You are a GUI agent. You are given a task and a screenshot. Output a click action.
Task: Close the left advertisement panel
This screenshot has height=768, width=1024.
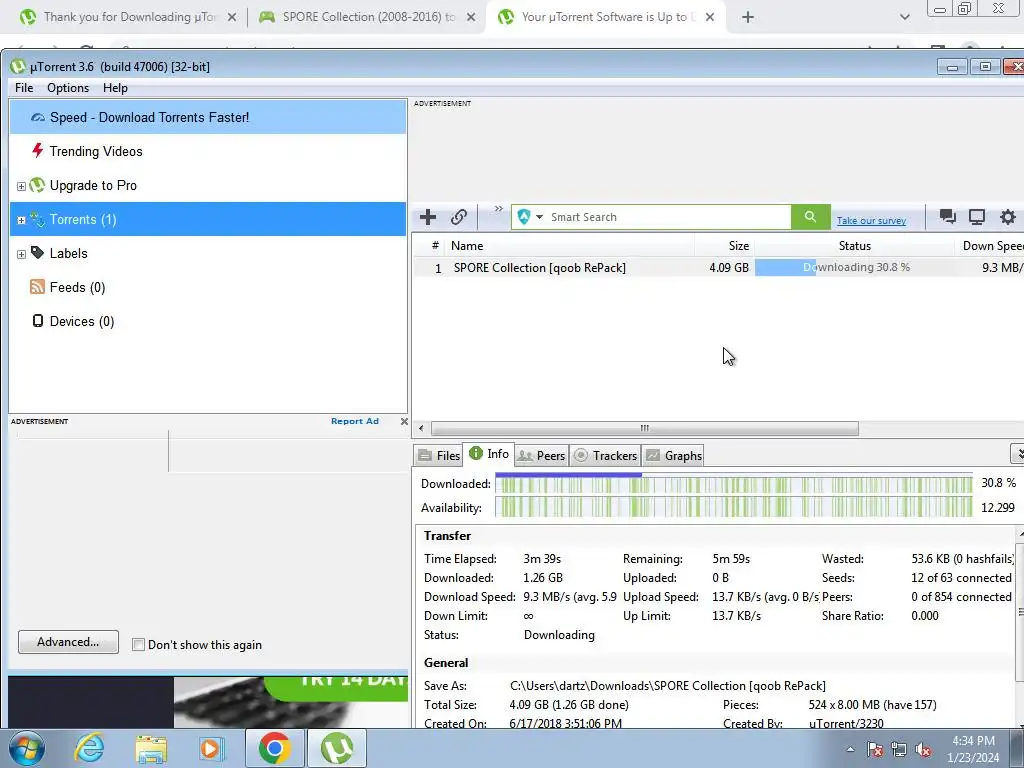(404, 421)
